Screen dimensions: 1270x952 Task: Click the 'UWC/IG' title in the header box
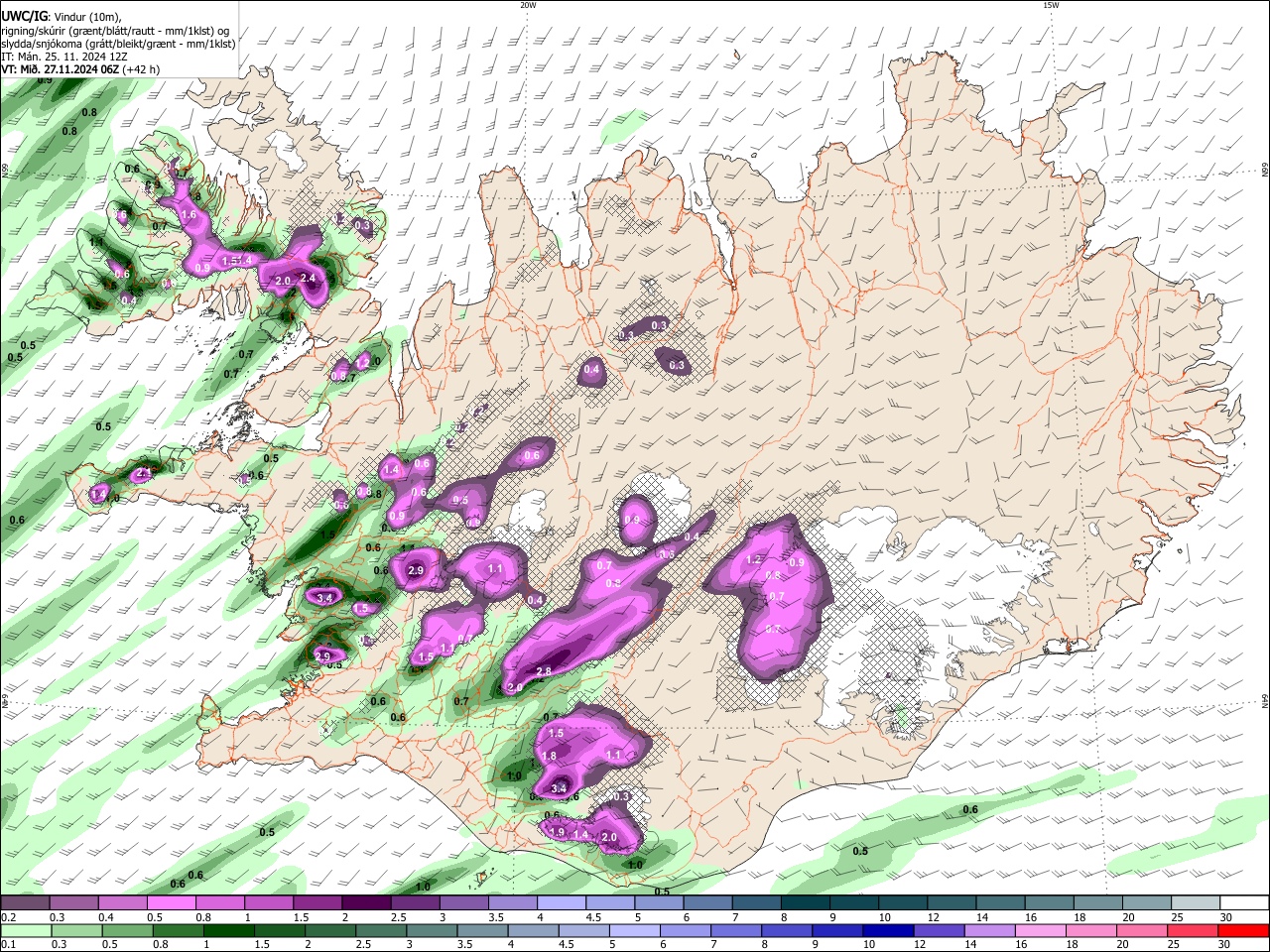coord(24,16)
